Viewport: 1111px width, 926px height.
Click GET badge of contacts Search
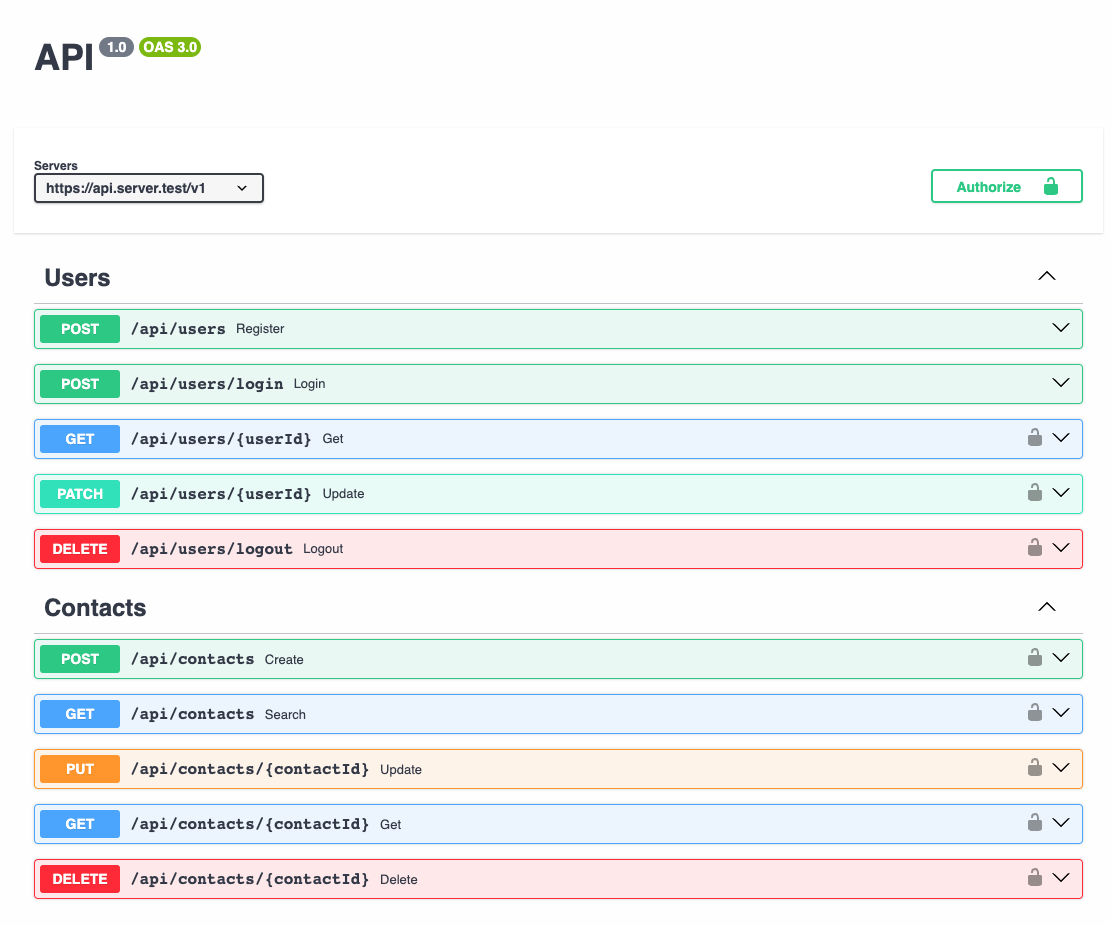(80, 714)
